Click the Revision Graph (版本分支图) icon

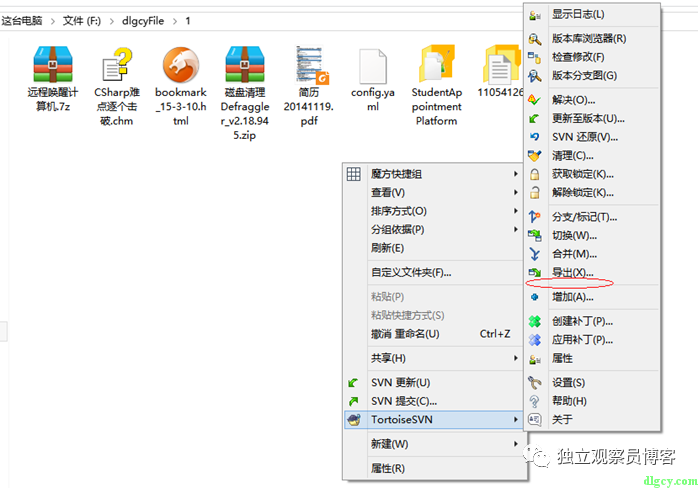[534, 75]
